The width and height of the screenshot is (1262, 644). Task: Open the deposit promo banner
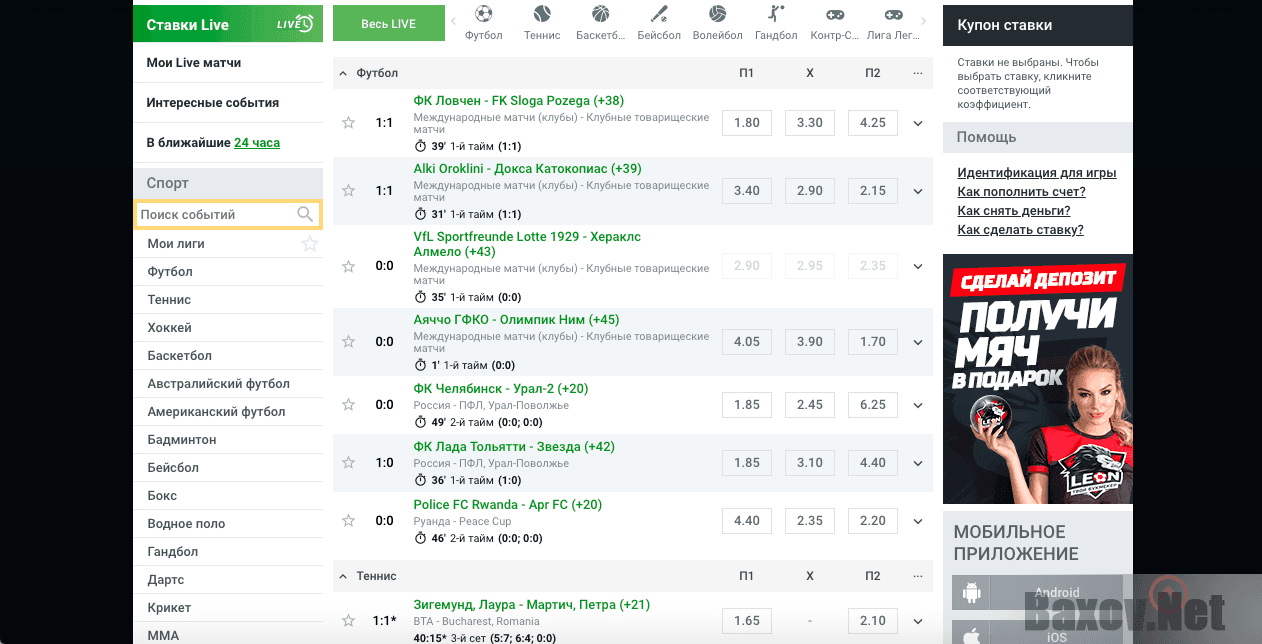(1037, 378)
